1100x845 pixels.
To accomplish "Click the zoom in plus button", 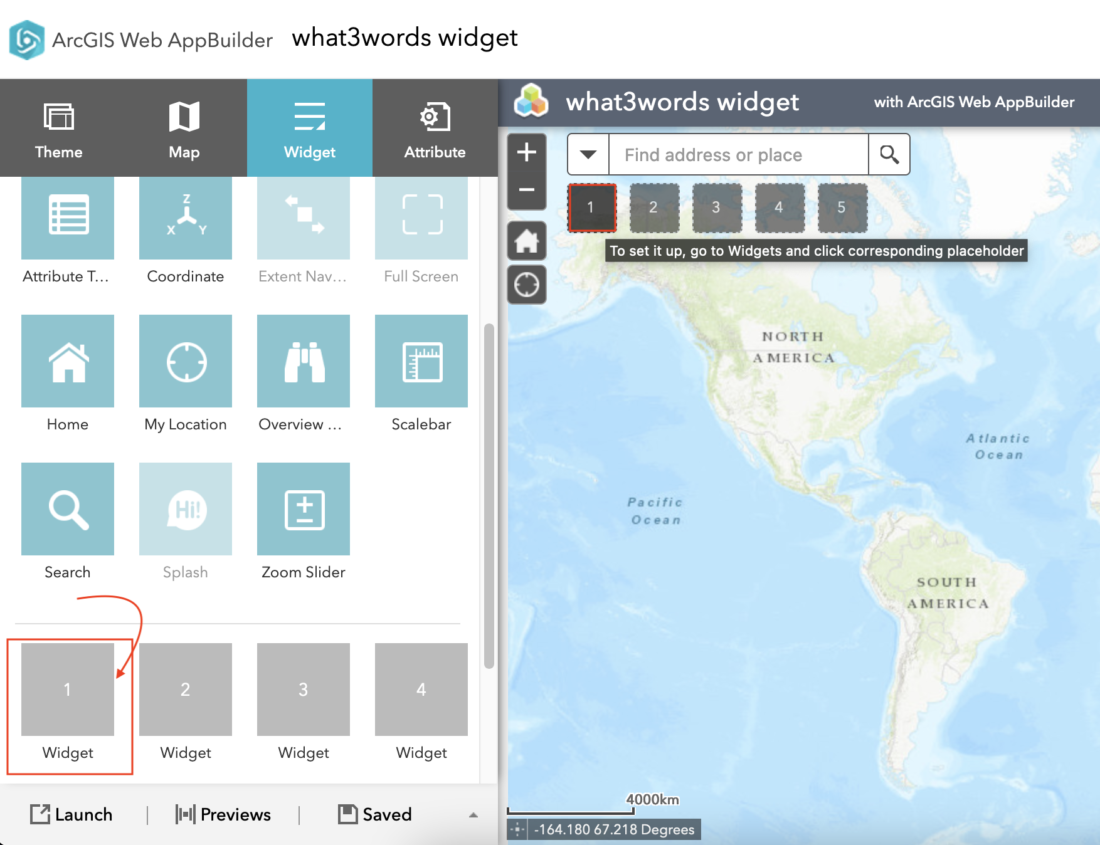I will coord(527,152).
